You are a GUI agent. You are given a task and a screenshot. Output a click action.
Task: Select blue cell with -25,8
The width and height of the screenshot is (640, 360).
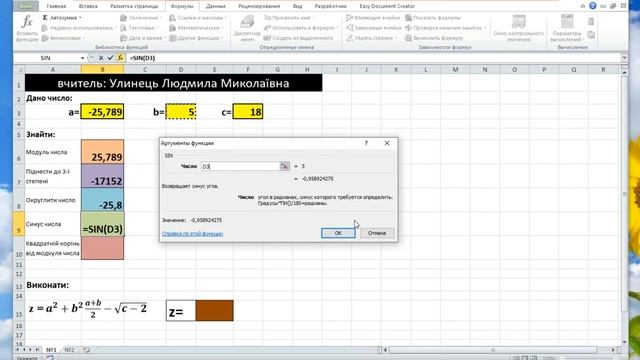102,200
